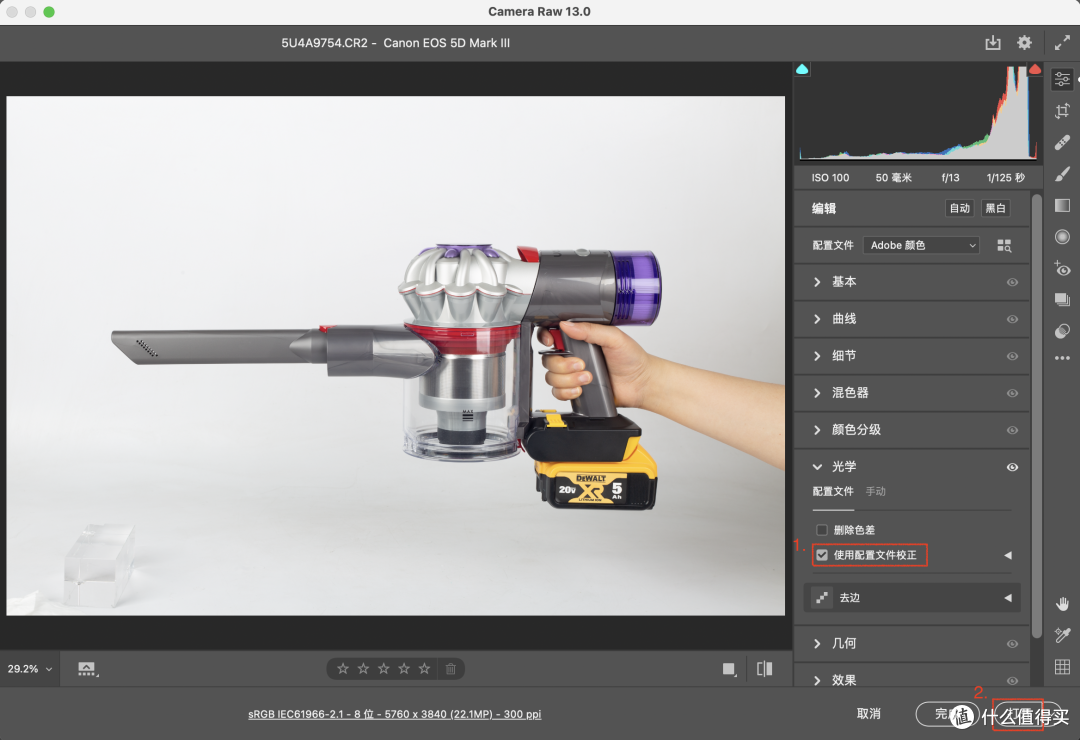Toggle visibility eye for 颜色分级 panel
Viewport: 1080px width, 740px height.
pos(1012,430)
